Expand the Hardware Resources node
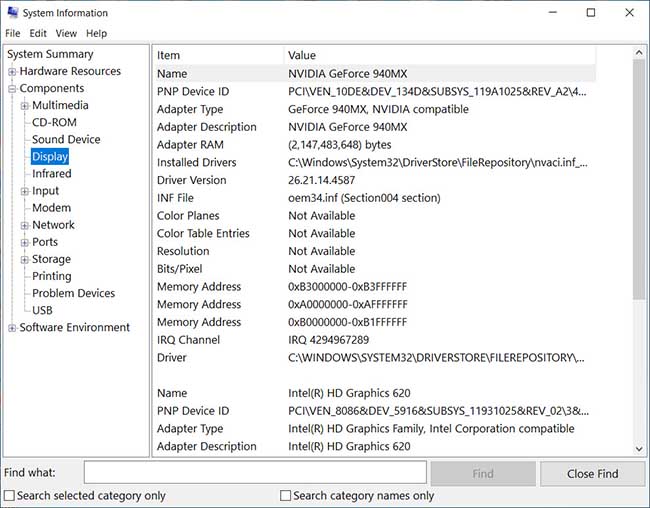This screenshot has height=508, width=650. [12, 72]
